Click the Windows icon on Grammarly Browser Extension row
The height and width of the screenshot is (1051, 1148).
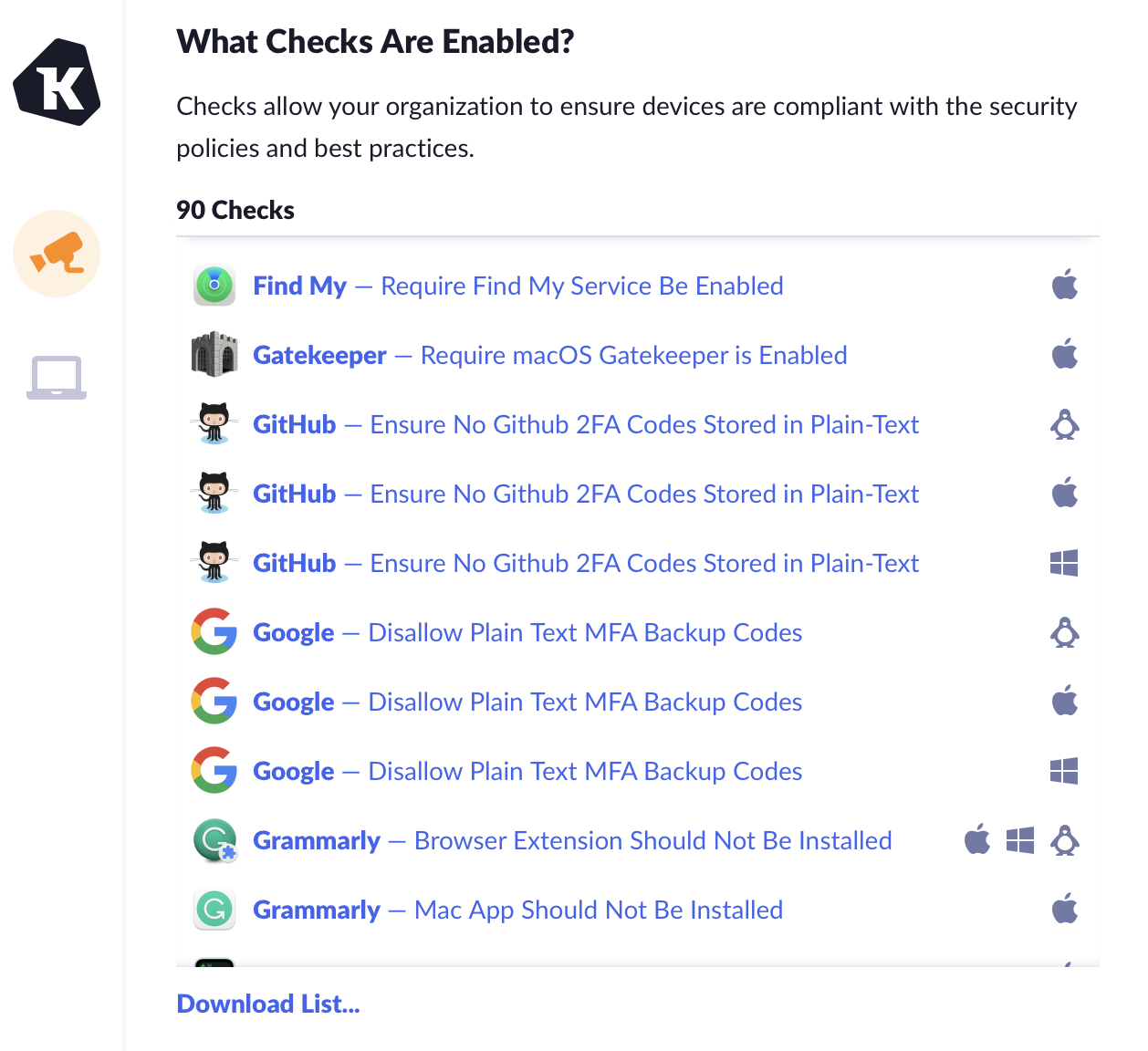click(x=1020, y=840)
